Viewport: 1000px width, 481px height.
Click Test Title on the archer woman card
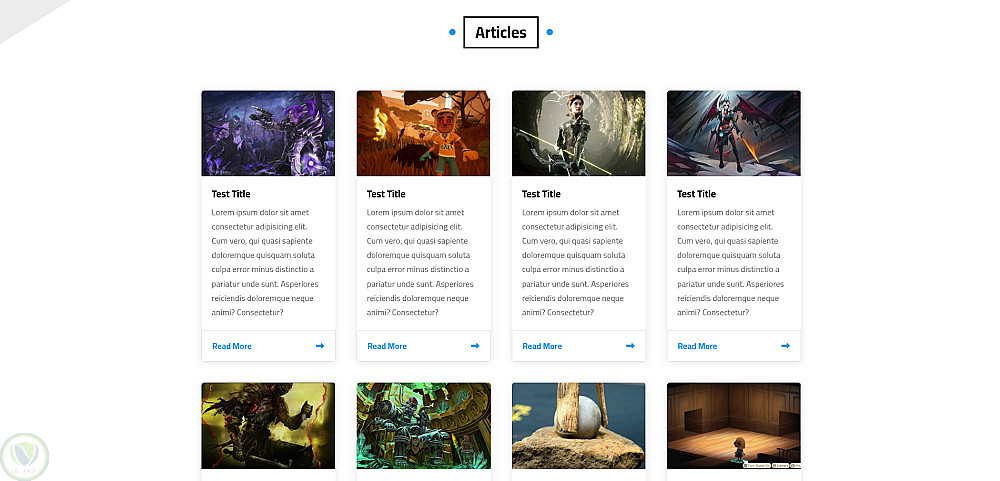(x=541, y=194)
